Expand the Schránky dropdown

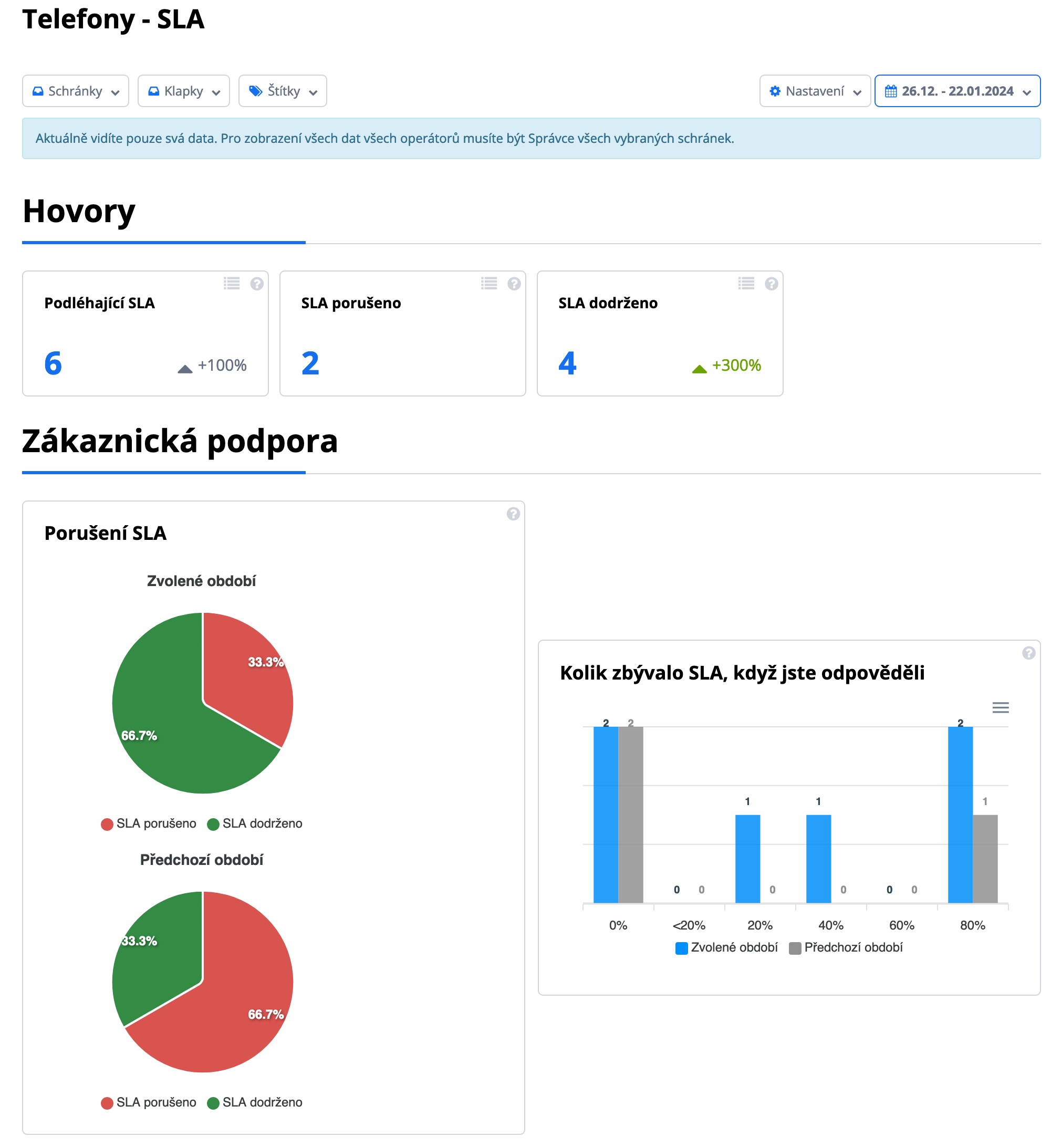(76, 91)
